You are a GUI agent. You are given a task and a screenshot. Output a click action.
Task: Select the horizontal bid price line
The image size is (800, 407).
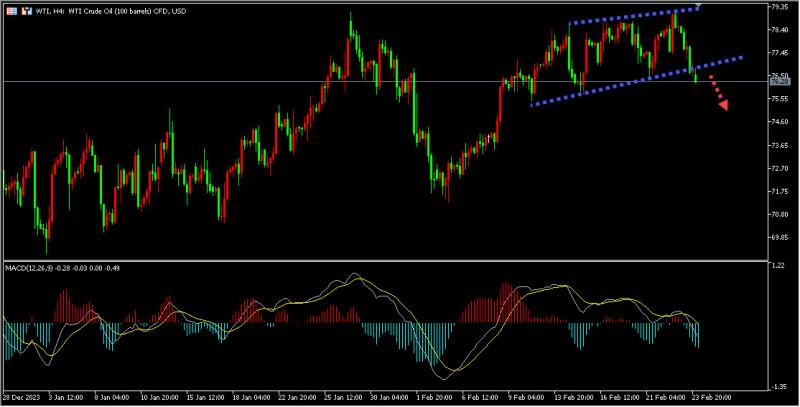[300, 81]
